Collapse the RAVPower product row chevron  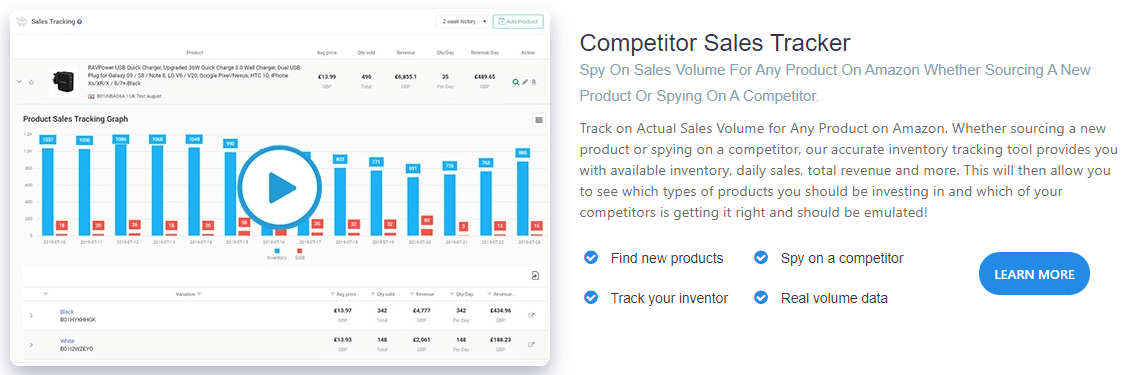[x=19, y=82]
